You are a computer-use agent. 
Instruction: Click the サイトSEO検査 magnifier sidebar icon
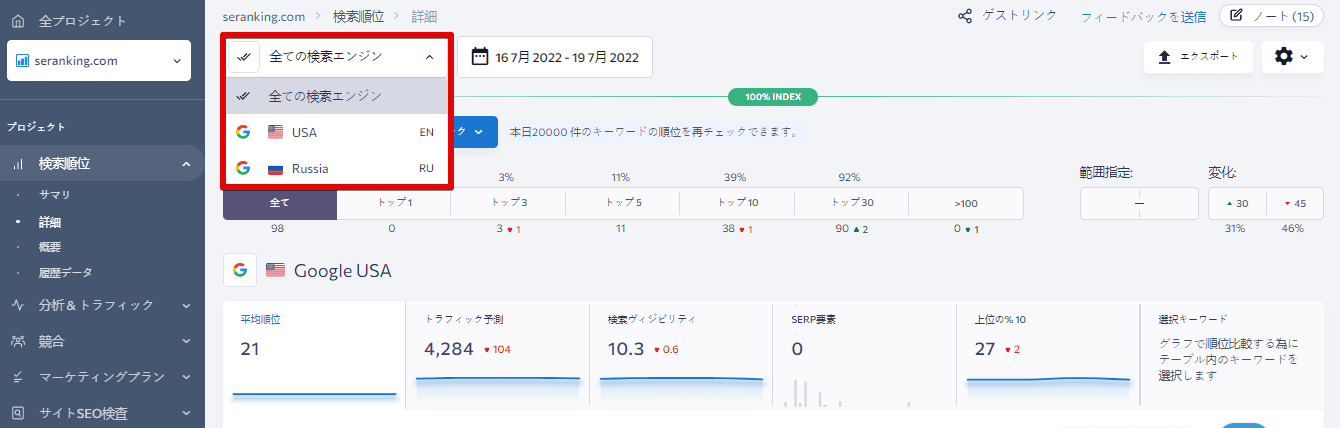pos(17,413)
